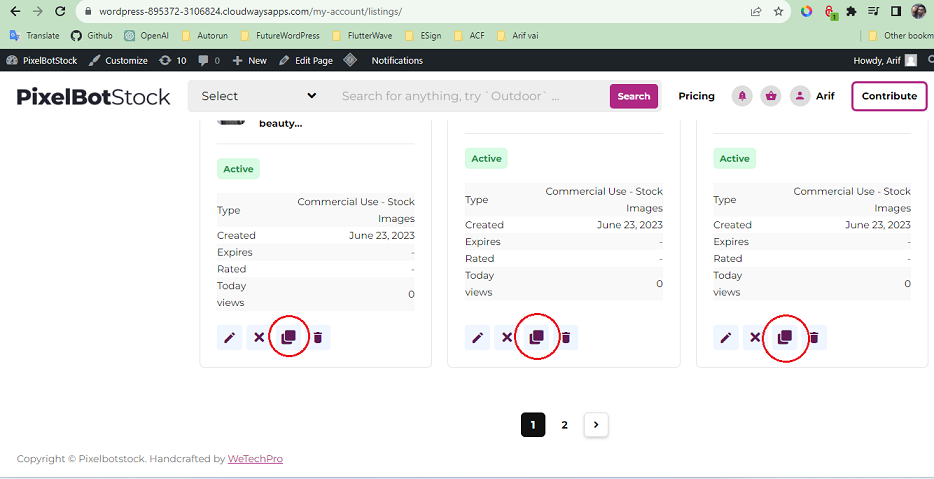Open the ACF bookmarks folder
Screen dimensions: 934x479
click(x=469, y=36)
